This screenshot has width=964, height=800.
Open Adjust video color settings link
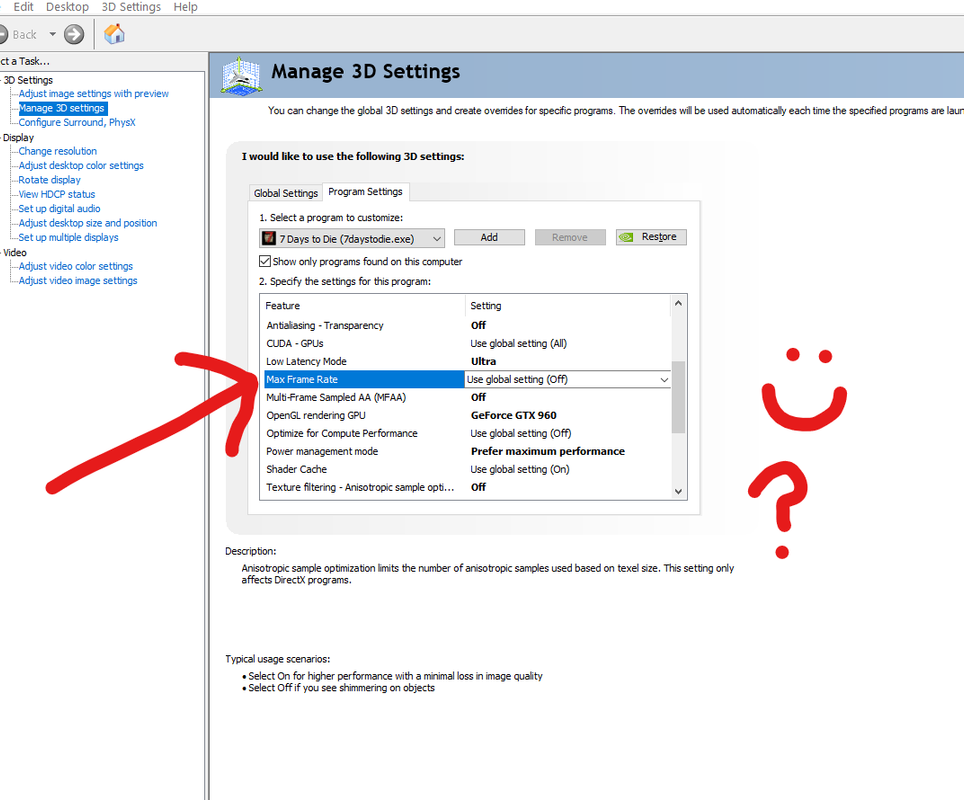click(x=76, y=266)
